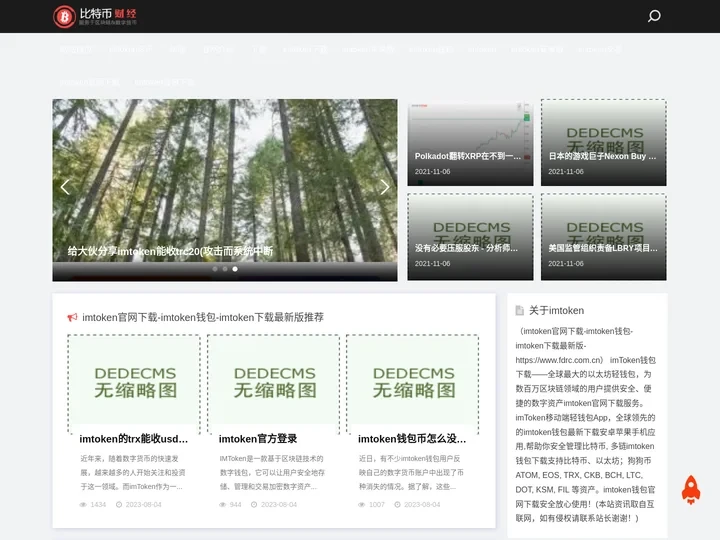Screen dimensions: 720x540
Task: Click thumbnail above imtoken官方登录 article
Action: [273, 383]
